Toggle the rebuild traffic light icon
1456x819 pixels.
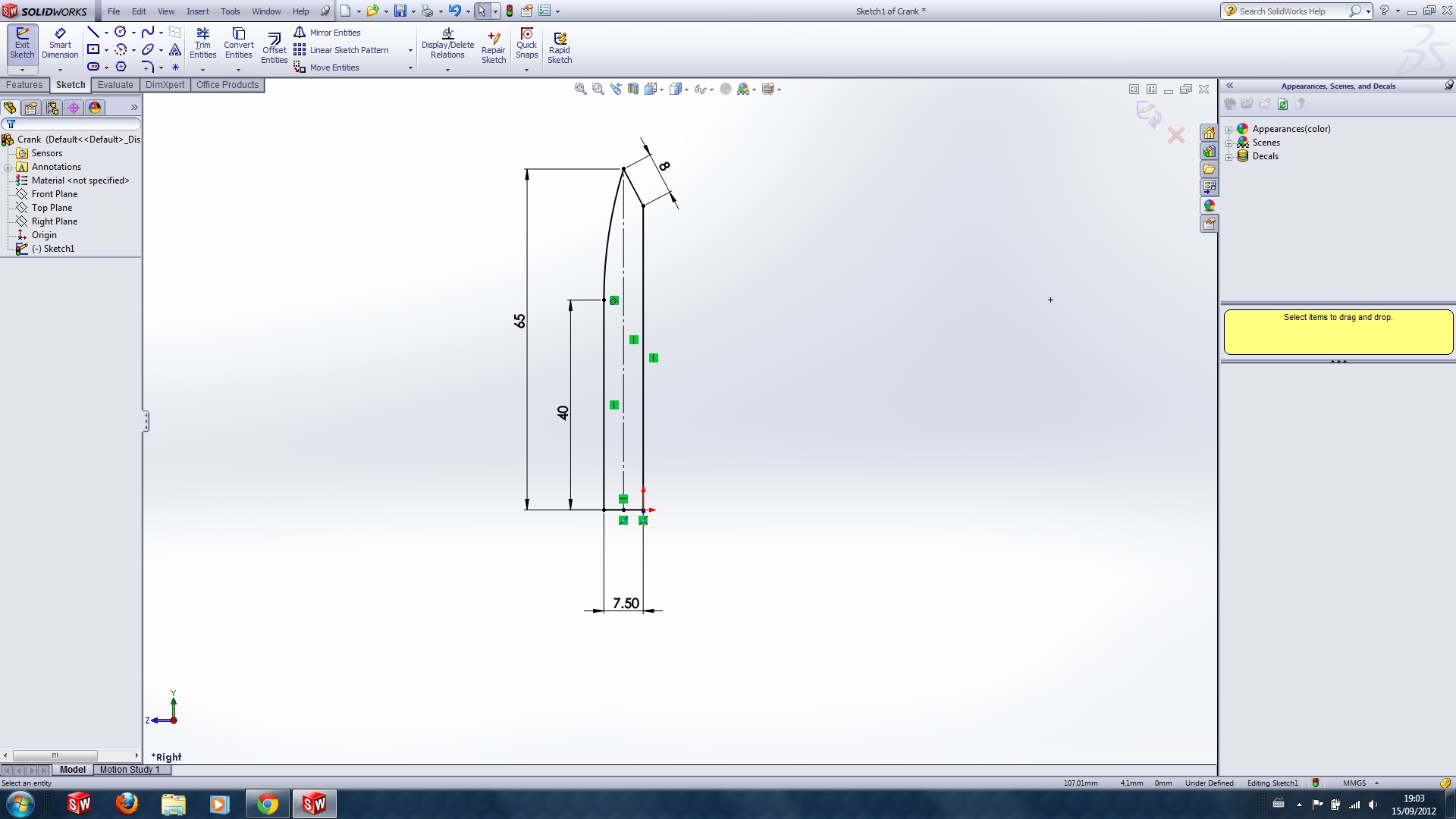[510, 11]
